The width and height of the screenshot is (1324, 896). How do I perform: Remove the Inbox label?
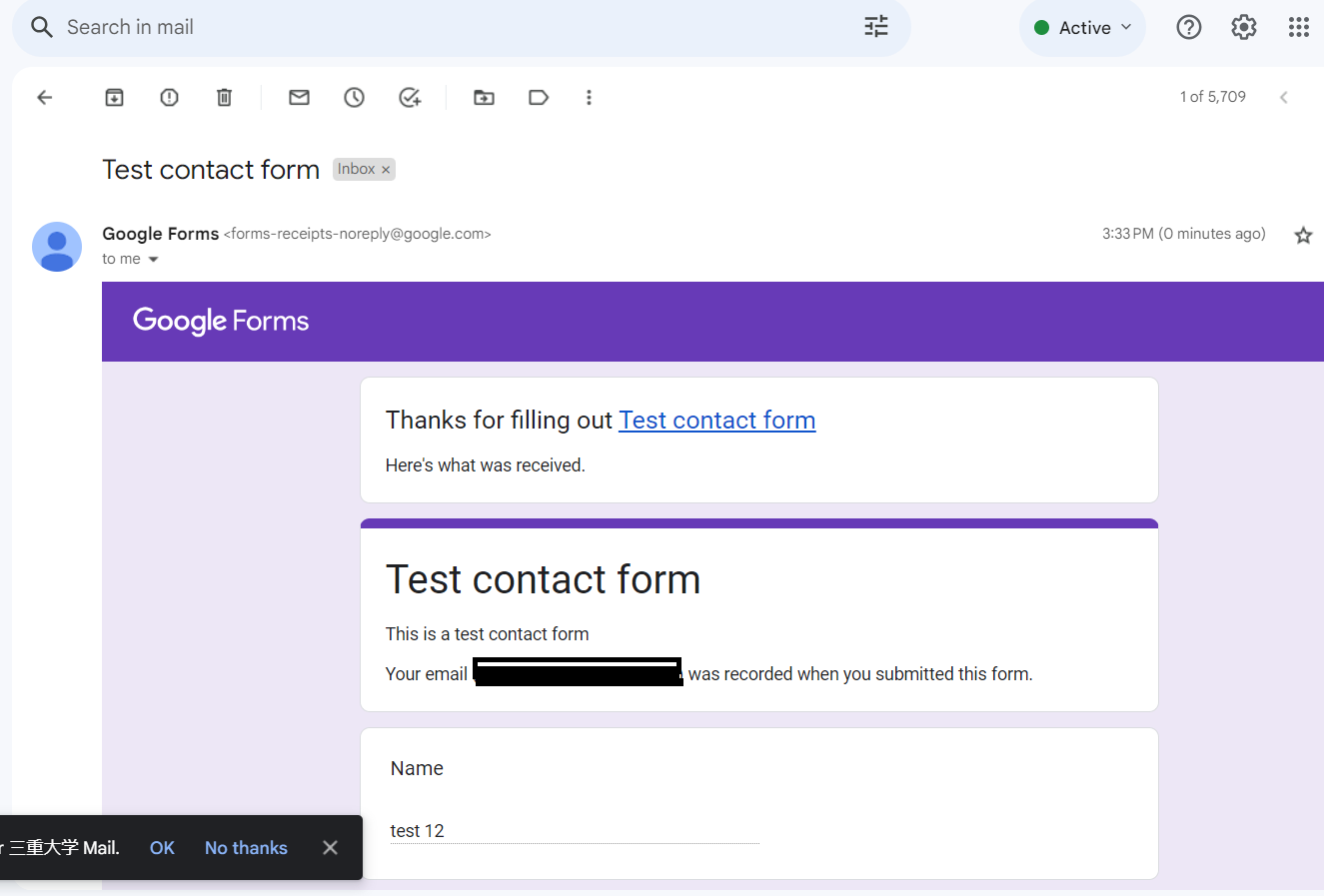(x=386, y=170)
